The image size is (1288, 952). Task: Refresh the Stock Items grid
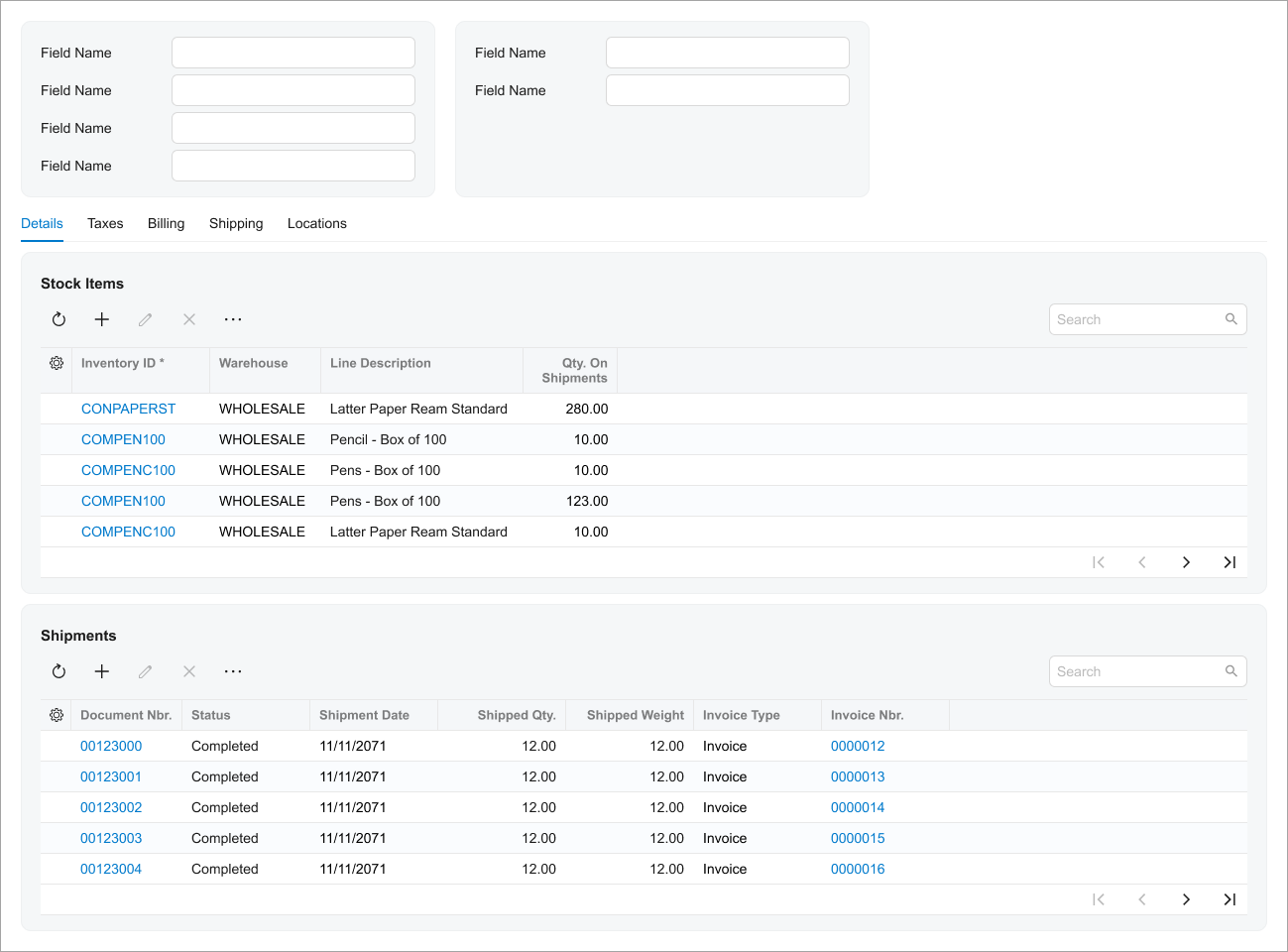point(59,319)
